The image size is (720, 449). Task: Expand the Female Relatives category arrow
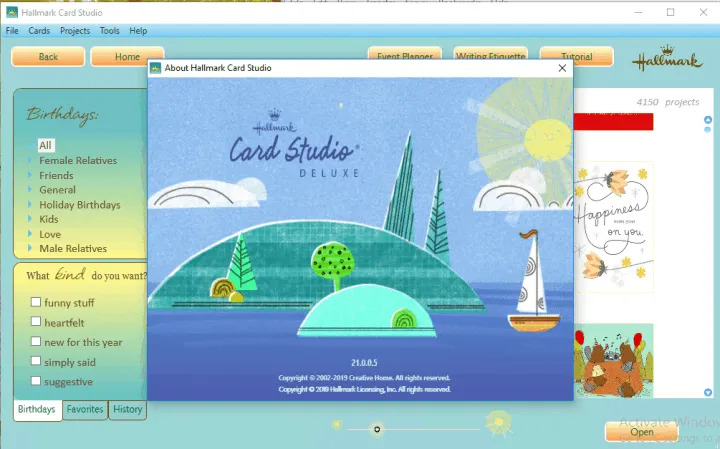(30, 160)
